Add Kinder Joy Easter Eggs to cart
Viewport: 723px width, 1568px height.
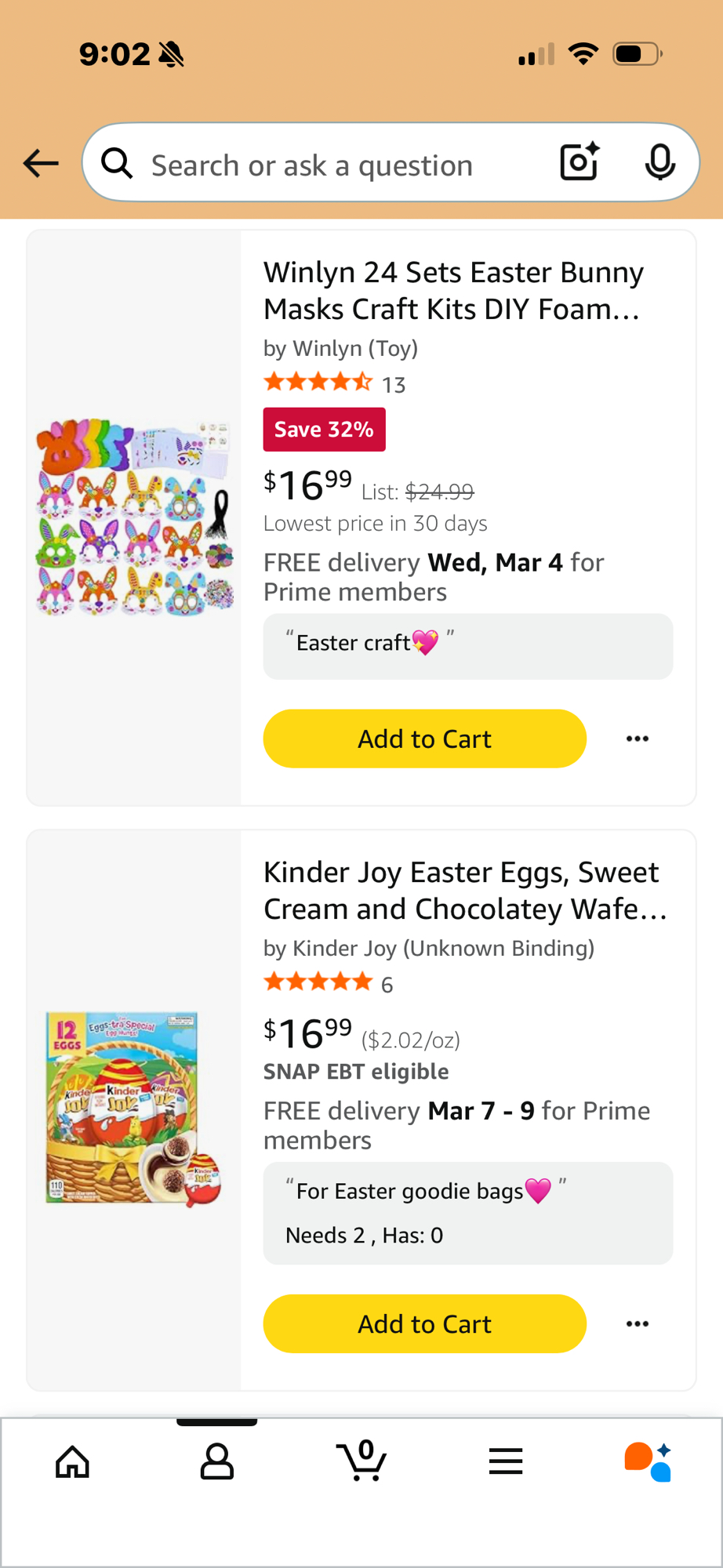424,1323
